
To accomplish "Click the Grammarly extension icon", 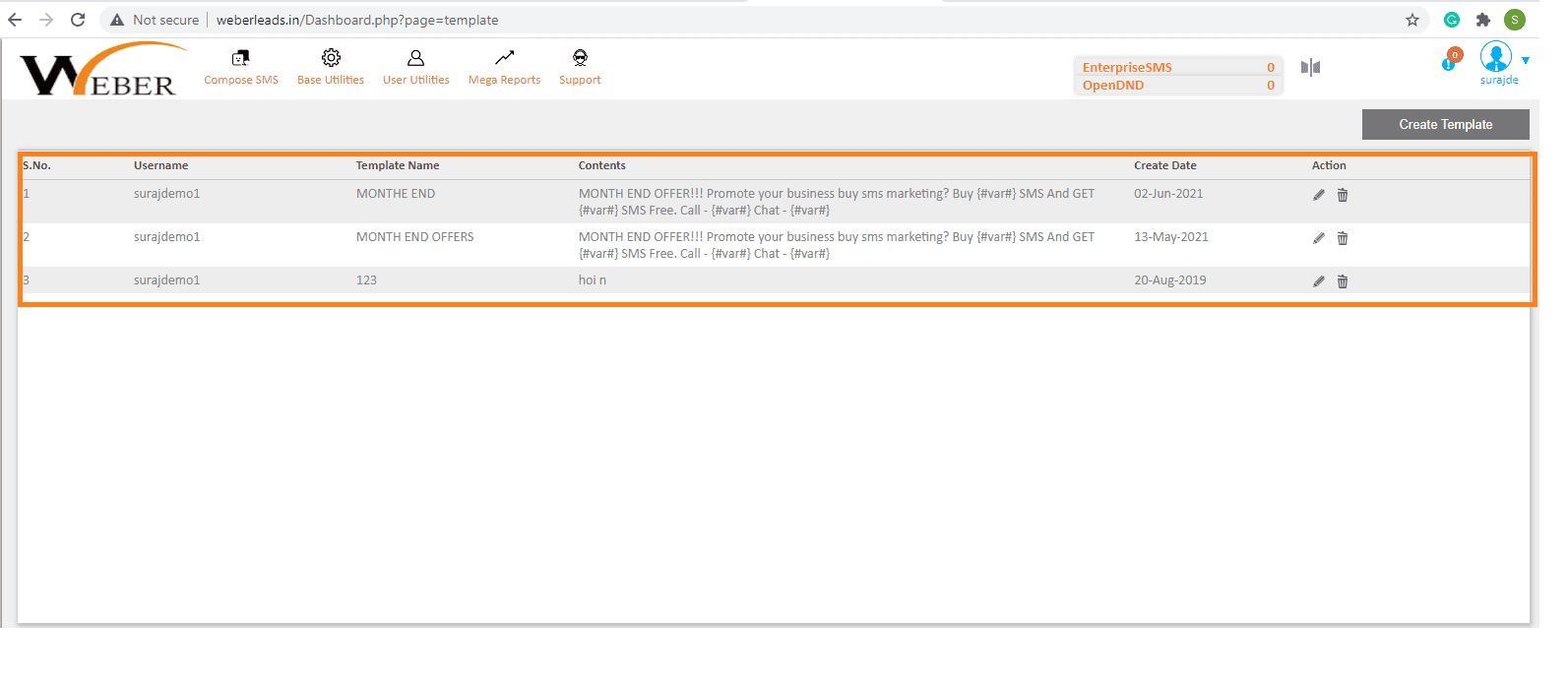I will click(x=1451, y=20).
